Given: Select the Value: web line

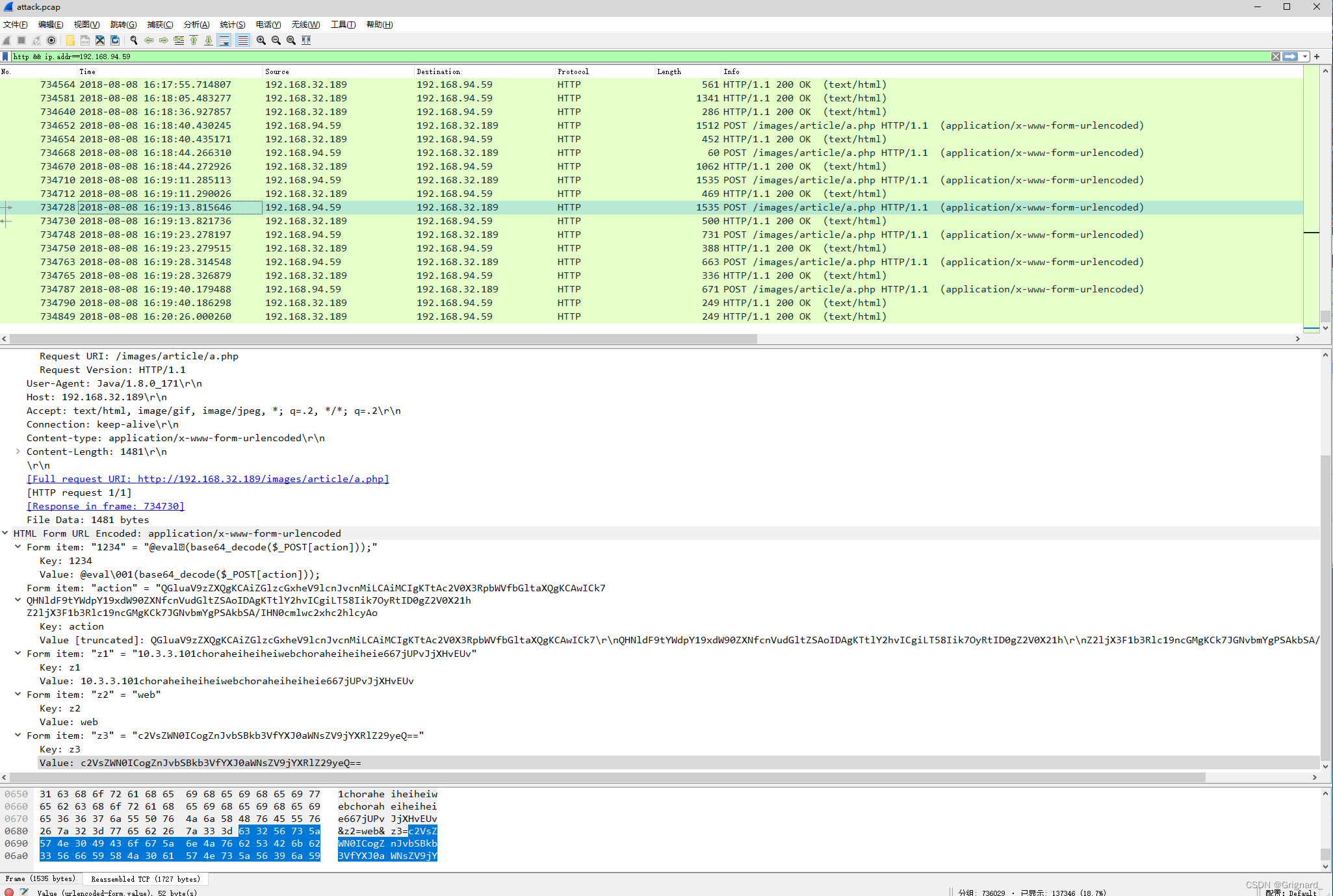Looking at the screenshot, I should tap(69, 722).
